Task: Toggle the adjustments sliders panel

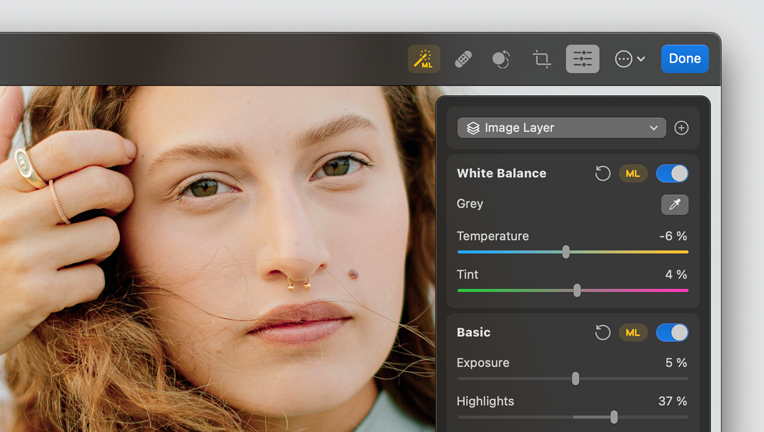Action: 582,59
